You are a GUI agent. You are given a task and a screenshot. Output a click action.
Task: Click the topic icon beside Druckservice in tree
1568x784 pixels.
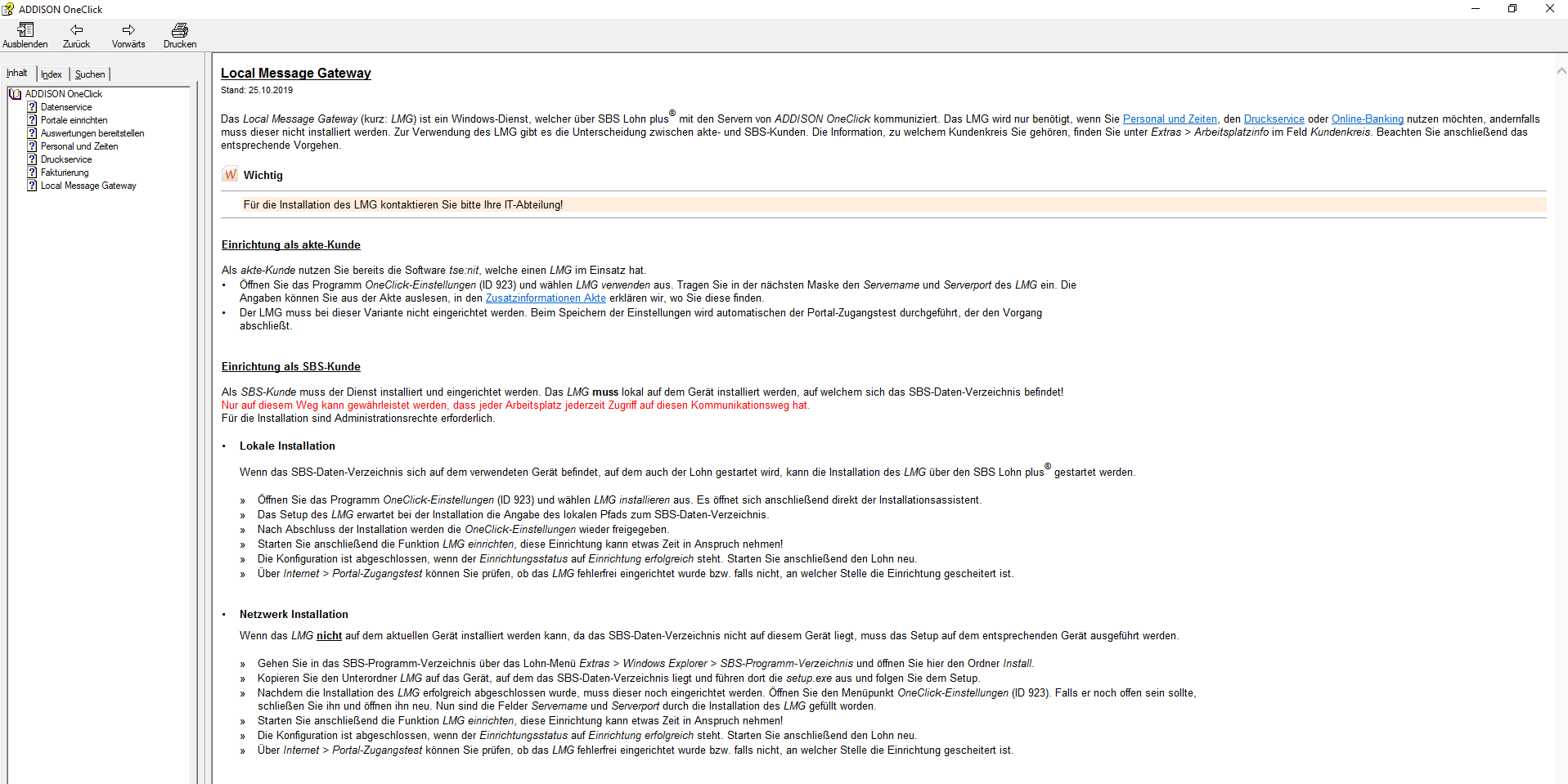[32, 159]
